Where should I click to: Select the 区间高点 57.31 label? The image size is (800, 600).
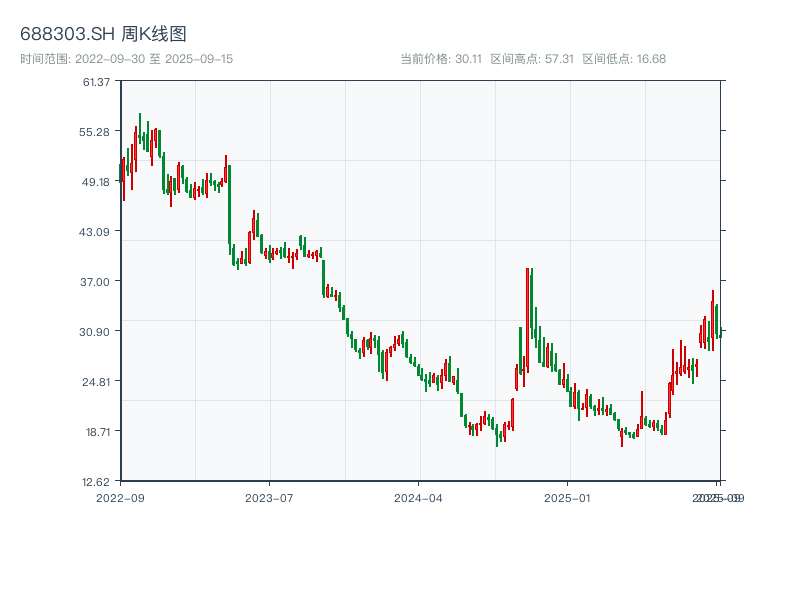tap(532, 59)
